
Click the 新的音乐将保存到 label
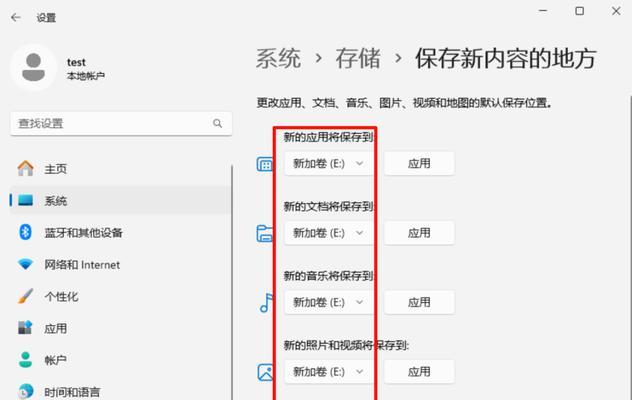[x=329, y=276]
